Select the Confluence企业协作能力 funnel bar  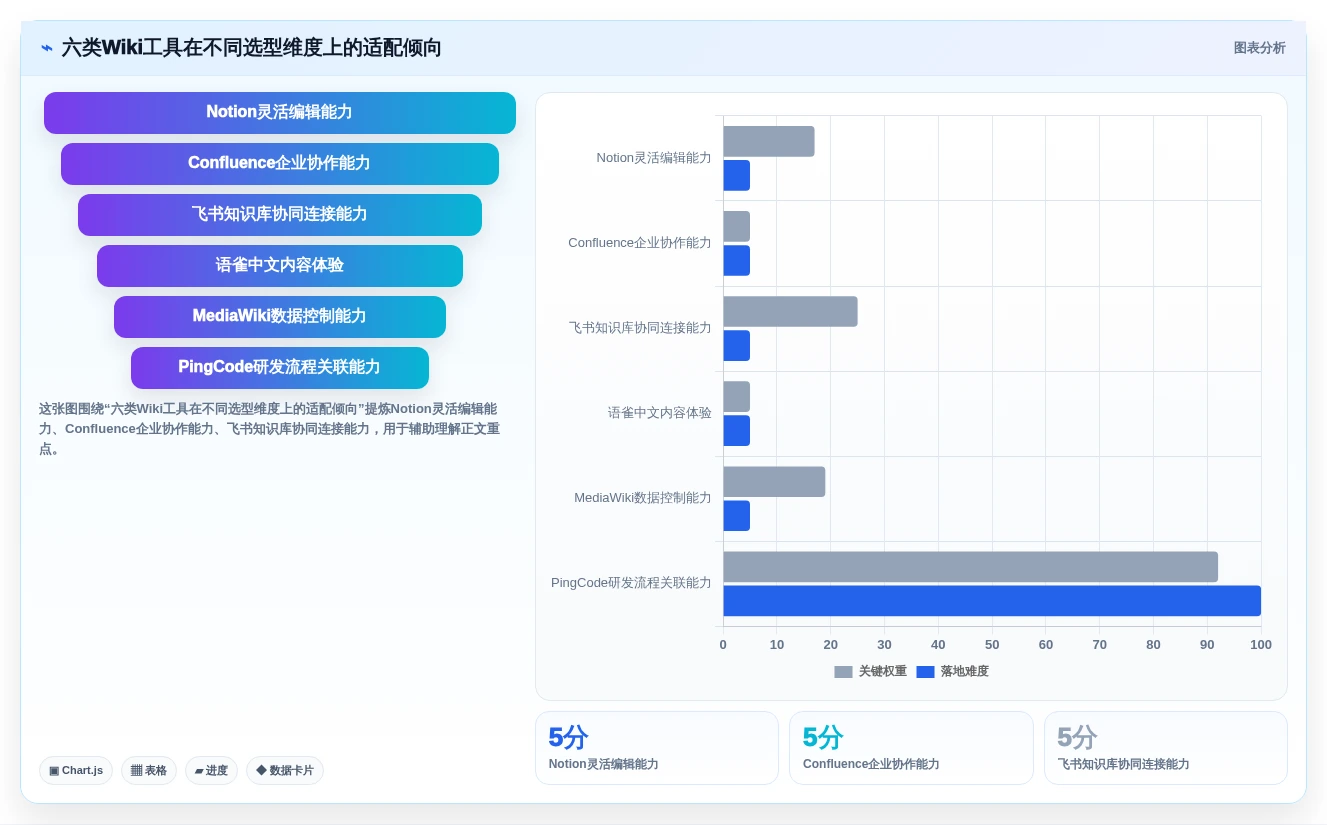[280, 164]
